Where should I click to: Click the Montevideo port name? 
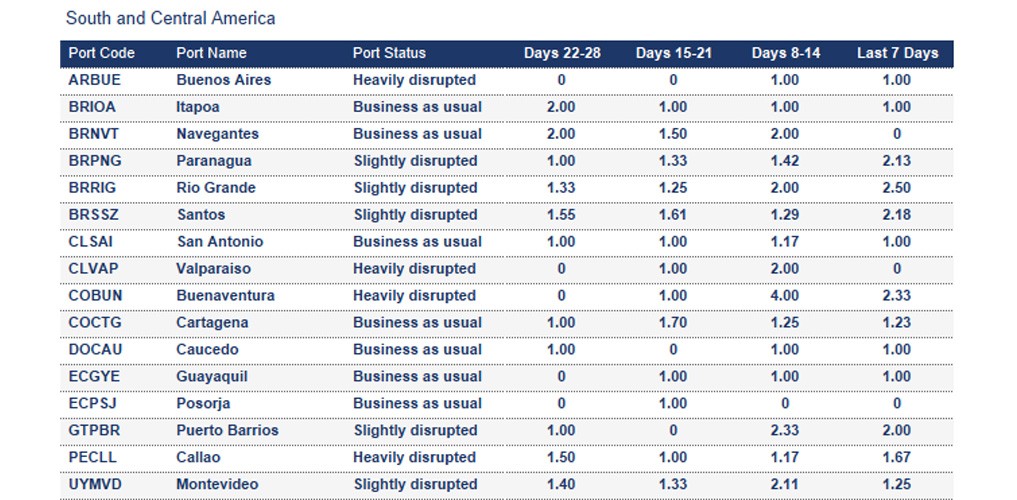pos(217,485)
